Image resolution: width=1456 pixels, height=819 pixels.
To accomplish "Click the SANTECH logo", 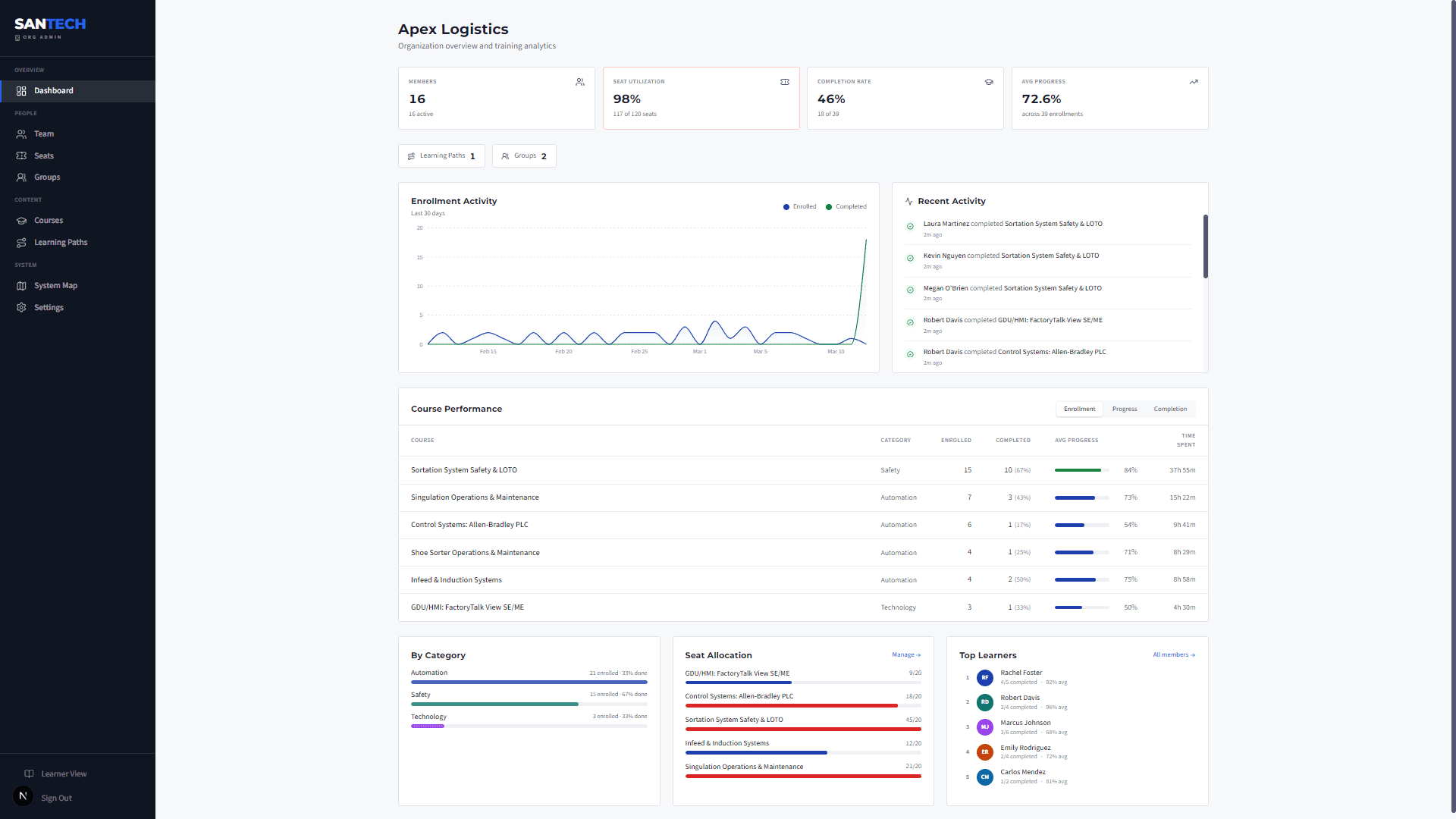I will click(50, 24).
